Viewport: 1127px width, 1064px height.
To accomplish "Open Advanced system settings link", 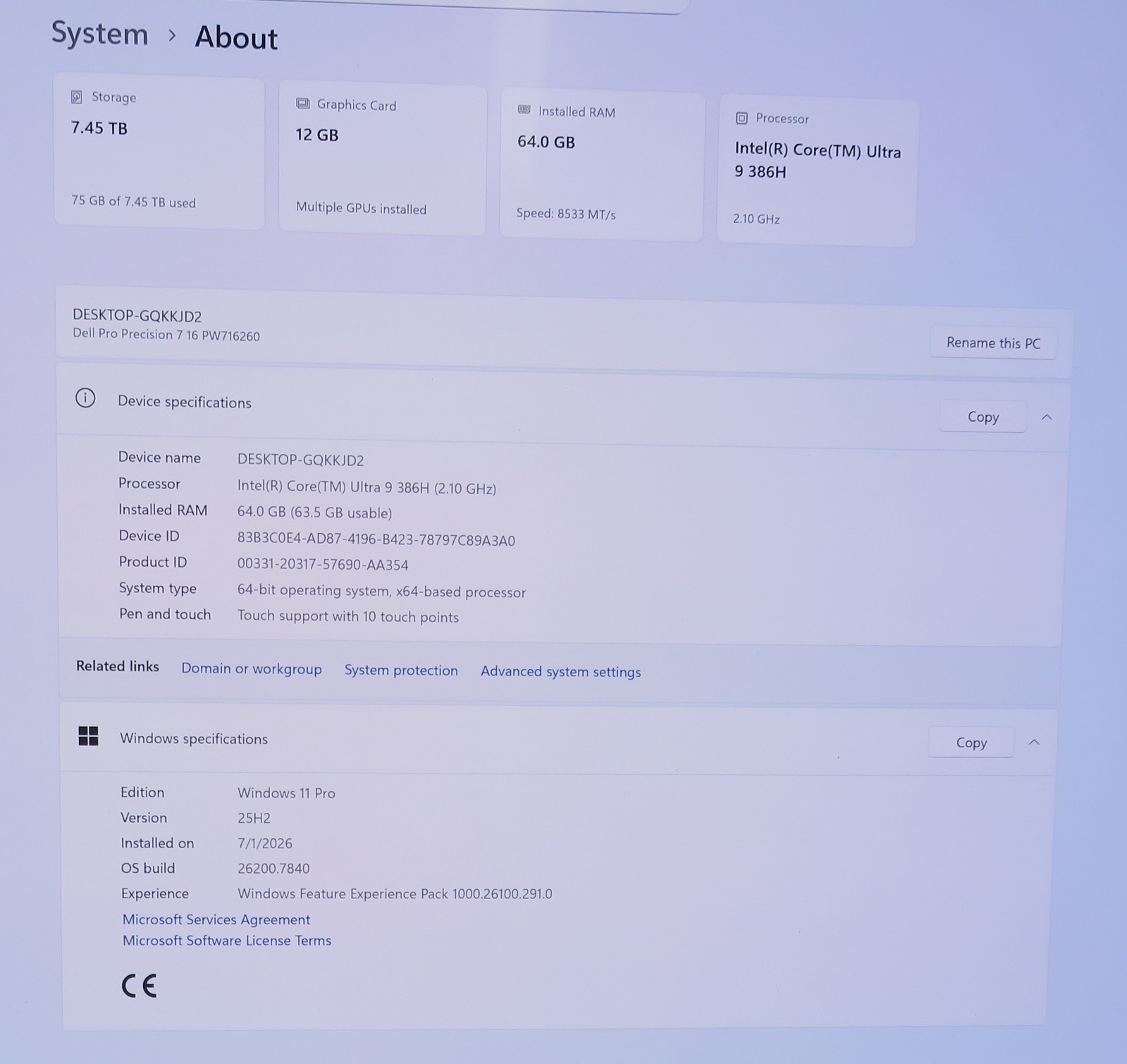I will 561,671.
